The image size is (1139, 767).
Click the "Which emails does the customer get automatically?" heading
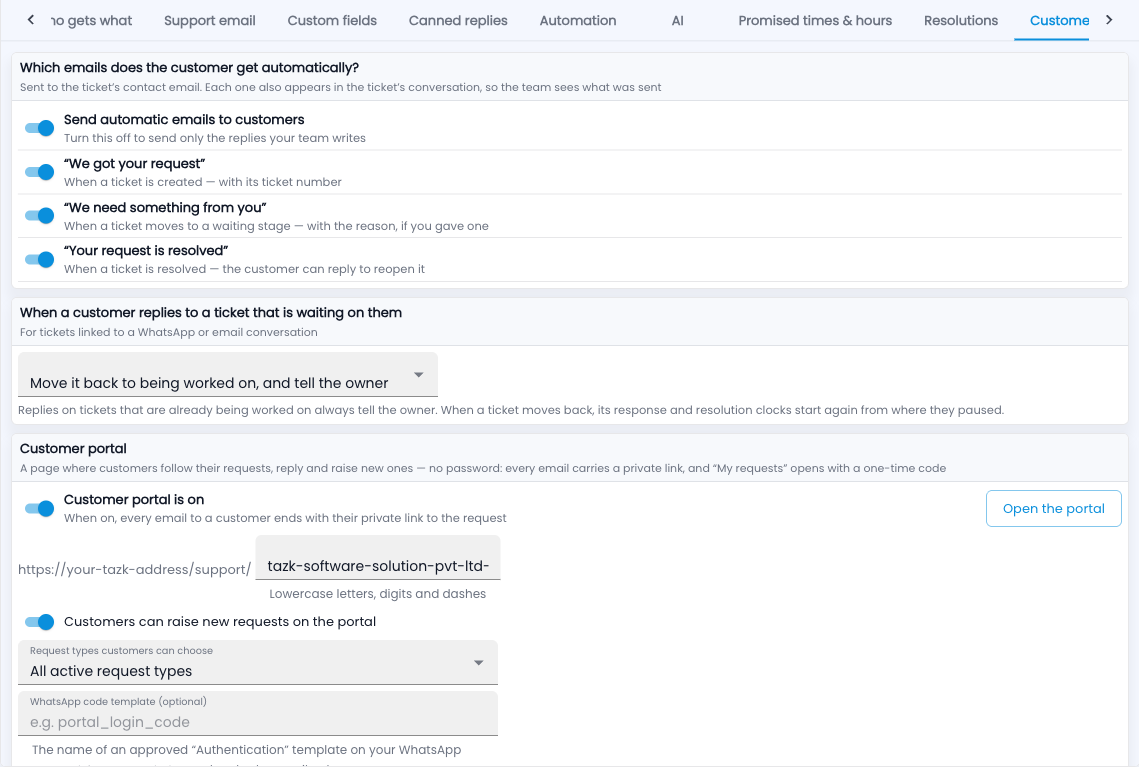(190, 68)
